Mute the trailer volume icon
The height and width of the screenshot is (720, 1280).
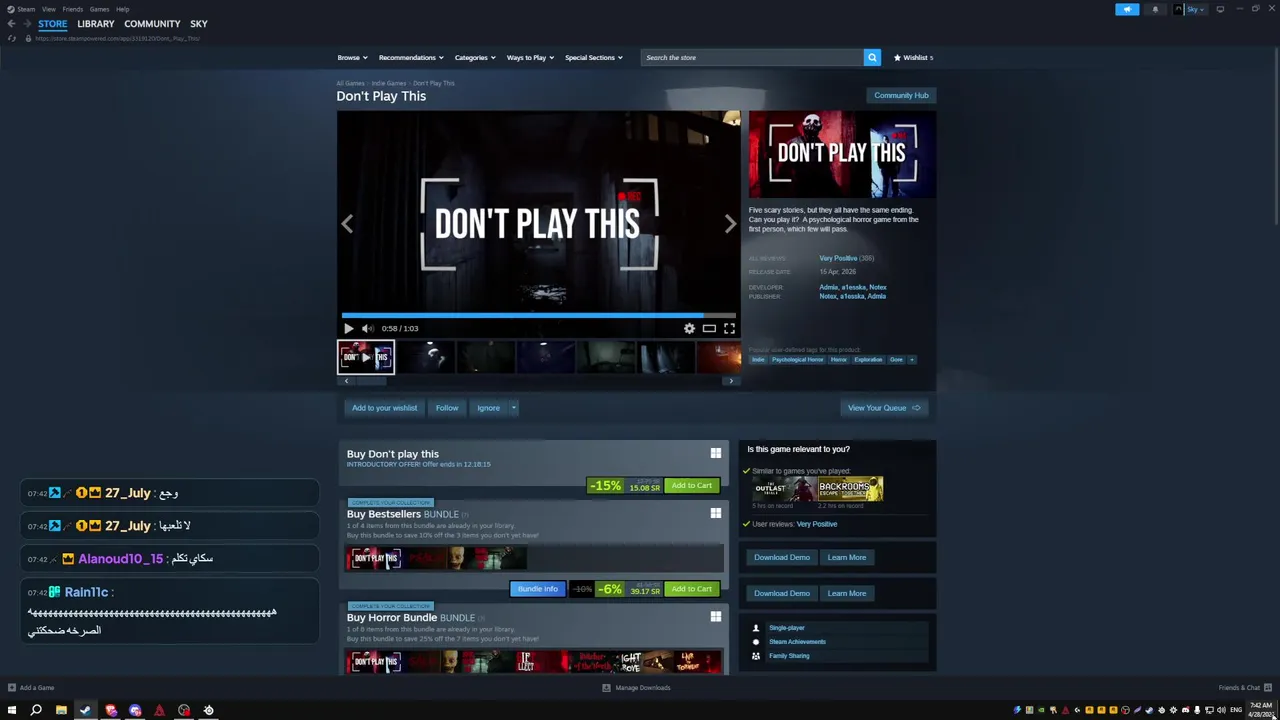click(367, 328)
